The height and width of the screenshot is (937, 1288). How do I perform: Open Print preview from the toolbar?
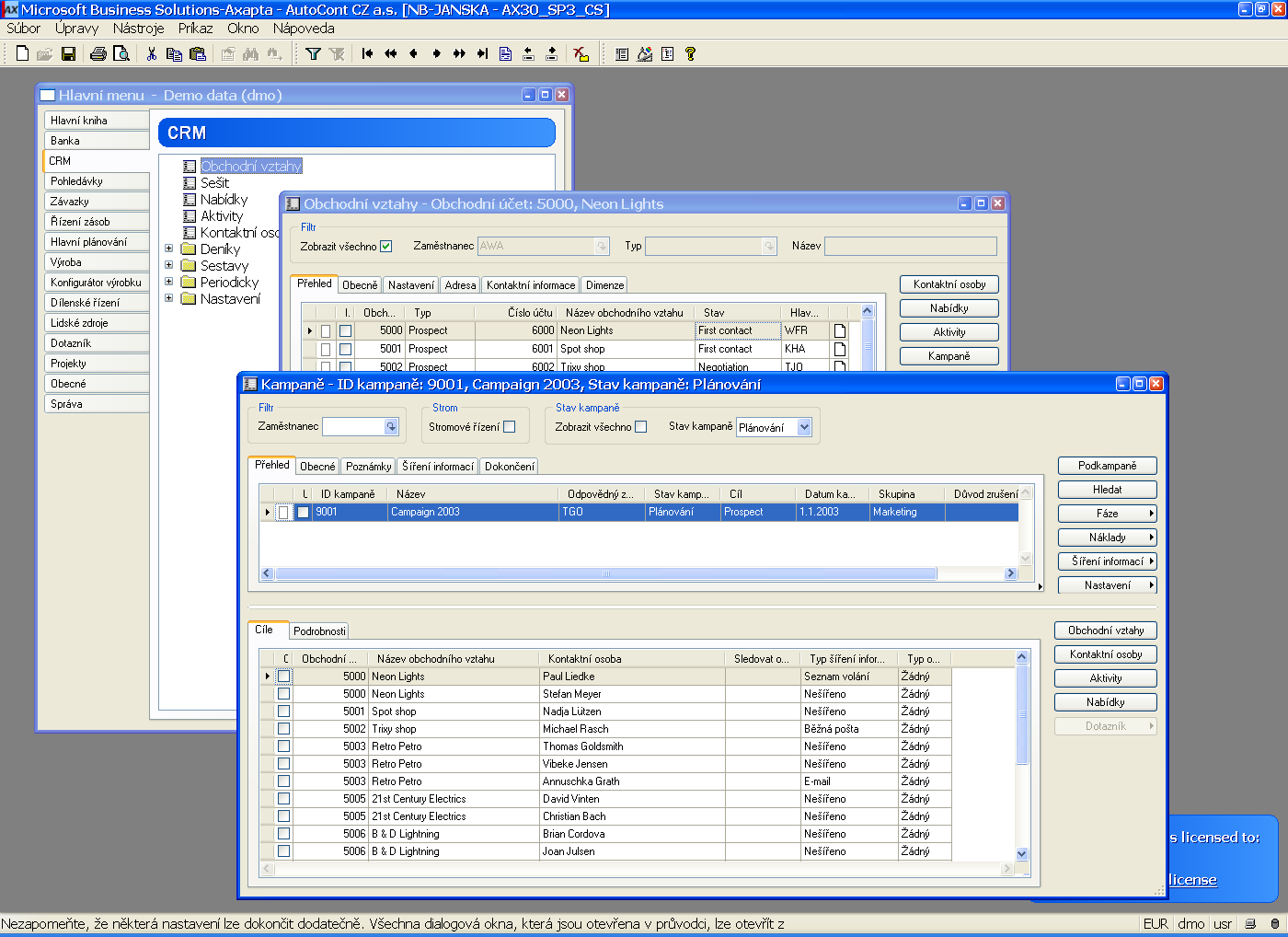[121, 53]
